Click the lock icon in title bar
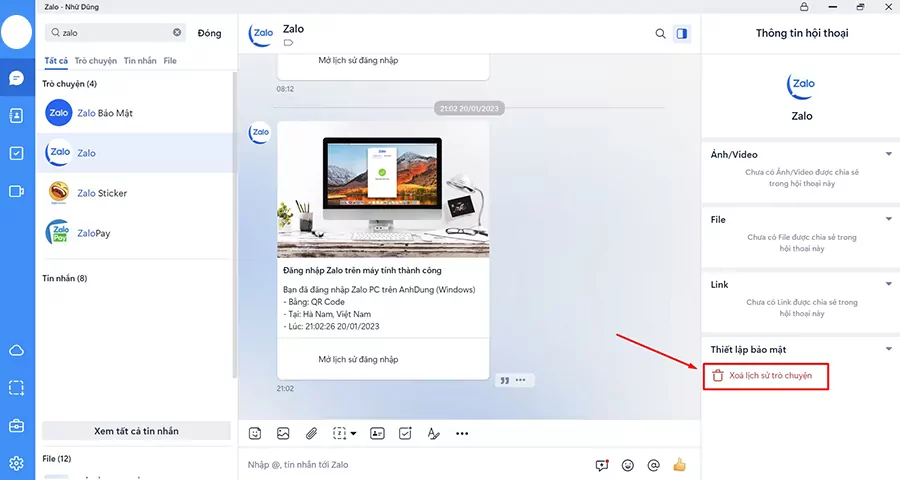 (x=804, y=7)
